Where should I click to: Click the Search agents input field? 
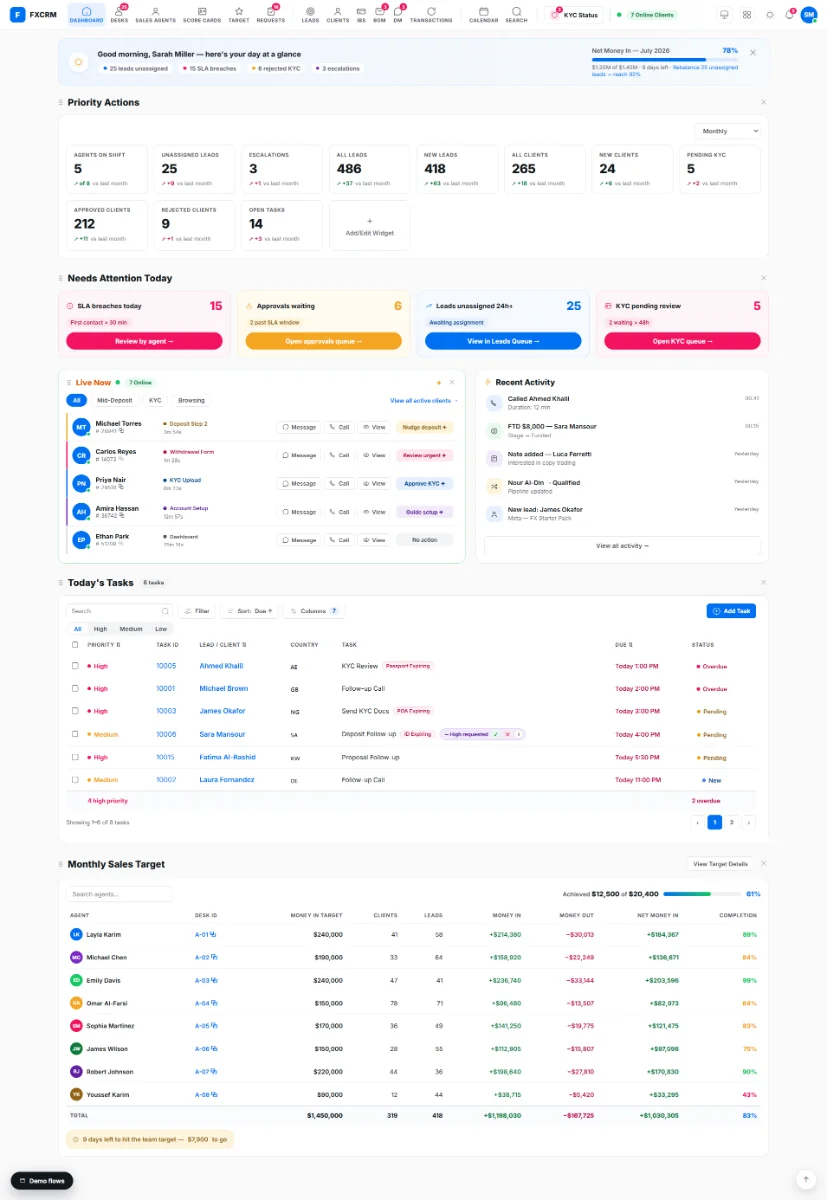(119, 894)
